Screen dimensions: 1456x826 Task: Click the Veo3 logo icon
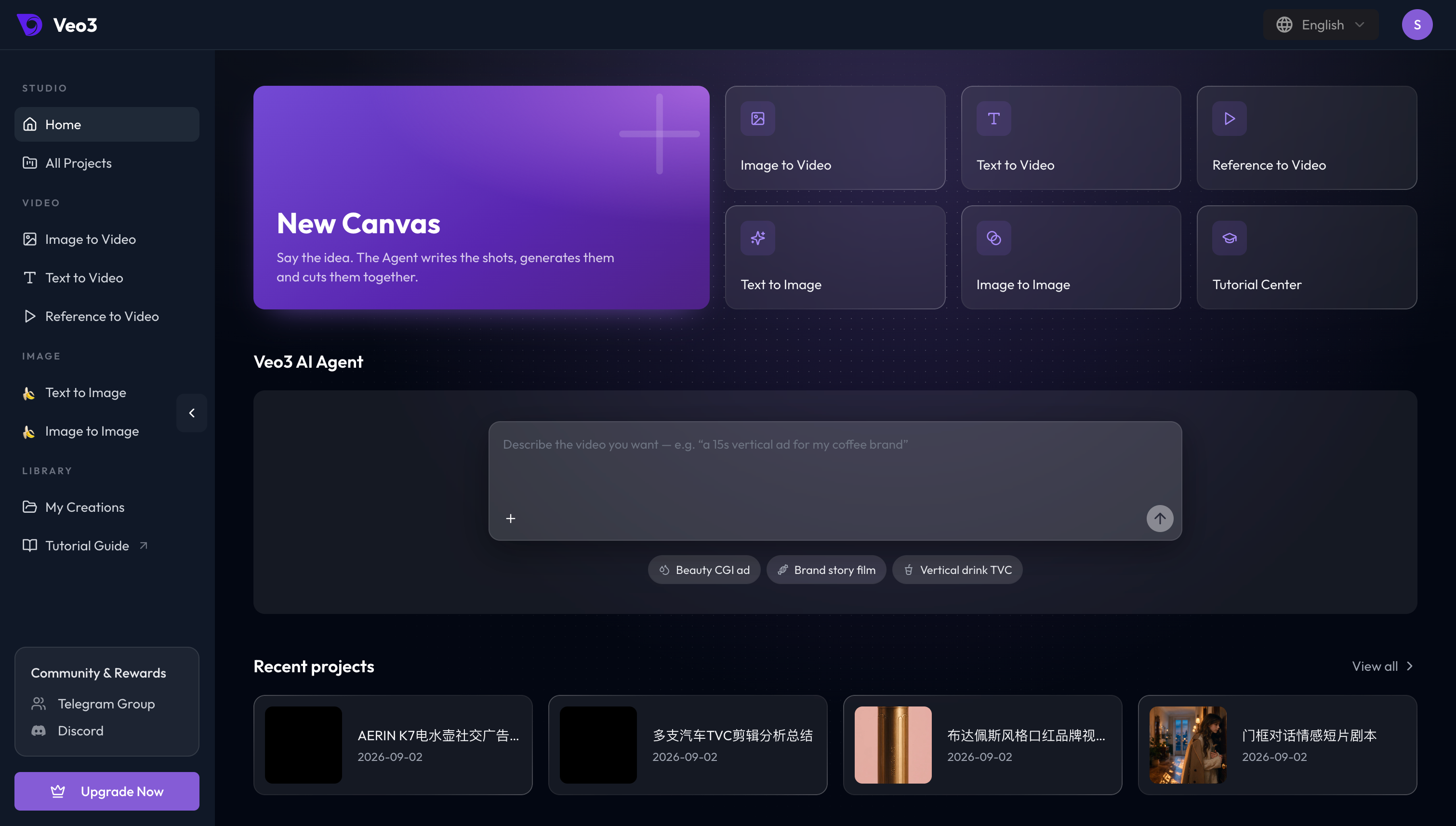[x=29, y=25]
